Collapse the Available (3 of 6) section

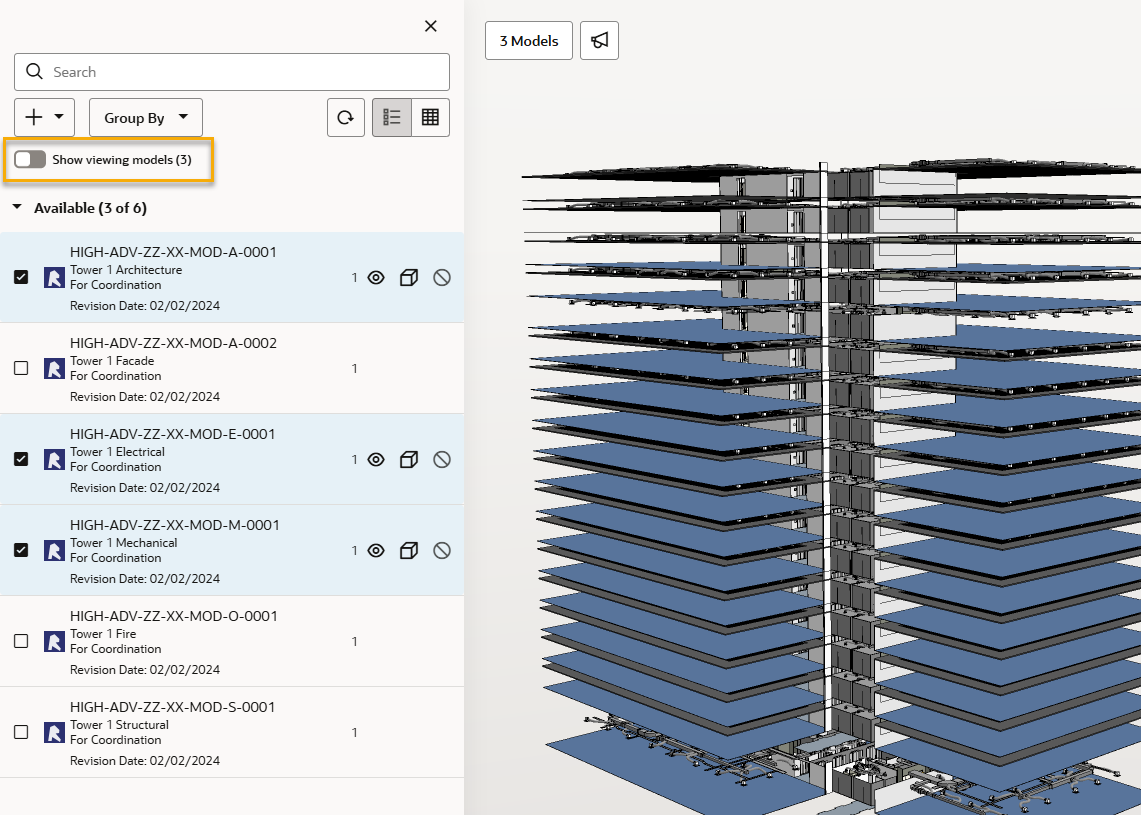[18, 208]
